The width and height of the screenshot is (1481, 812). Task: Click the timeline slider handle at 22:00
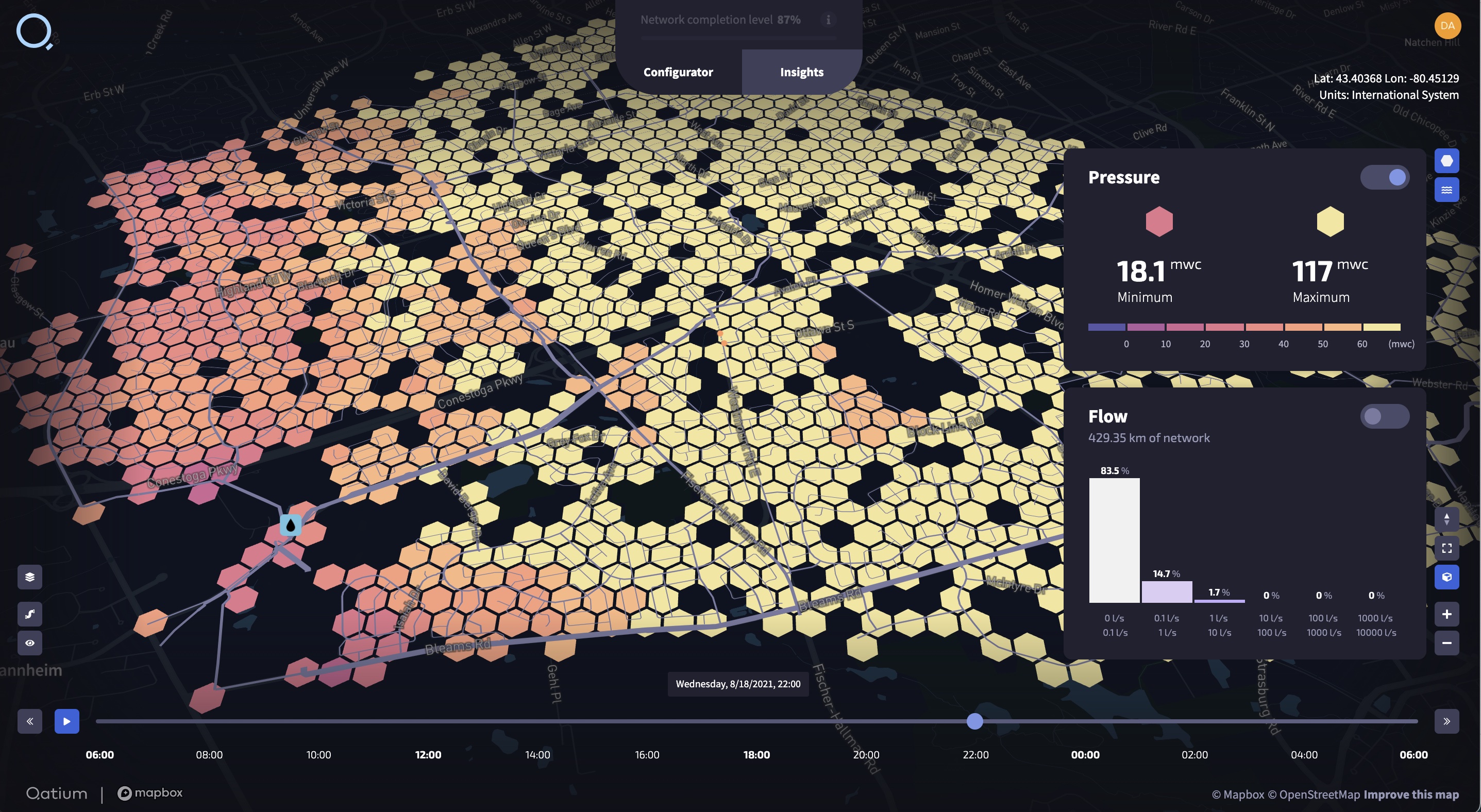(x=974, y=721)
